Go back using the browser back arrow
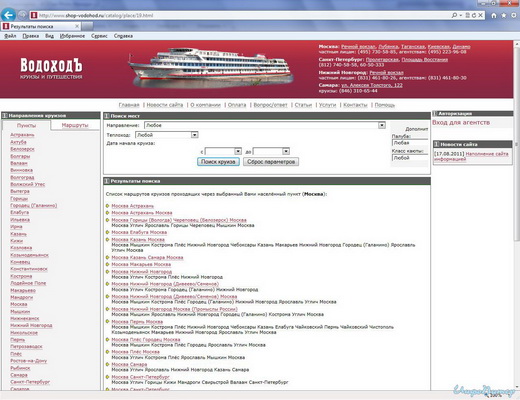Screen dimensions: 520x400 (9, 15)
